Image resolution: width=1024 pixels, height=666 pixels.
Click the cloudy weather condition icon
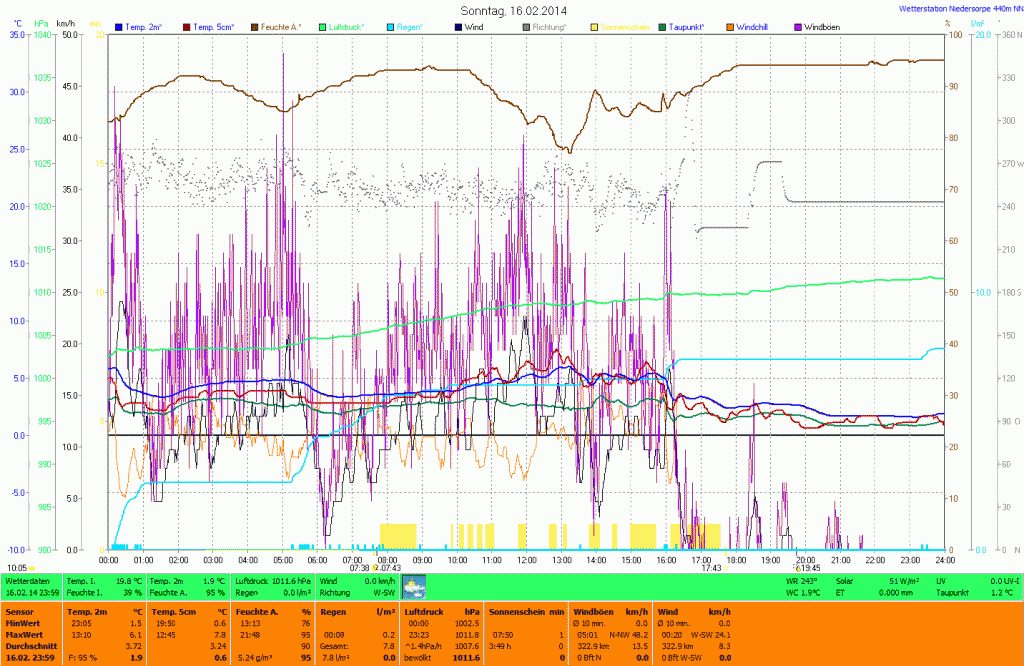pos(413,586)
